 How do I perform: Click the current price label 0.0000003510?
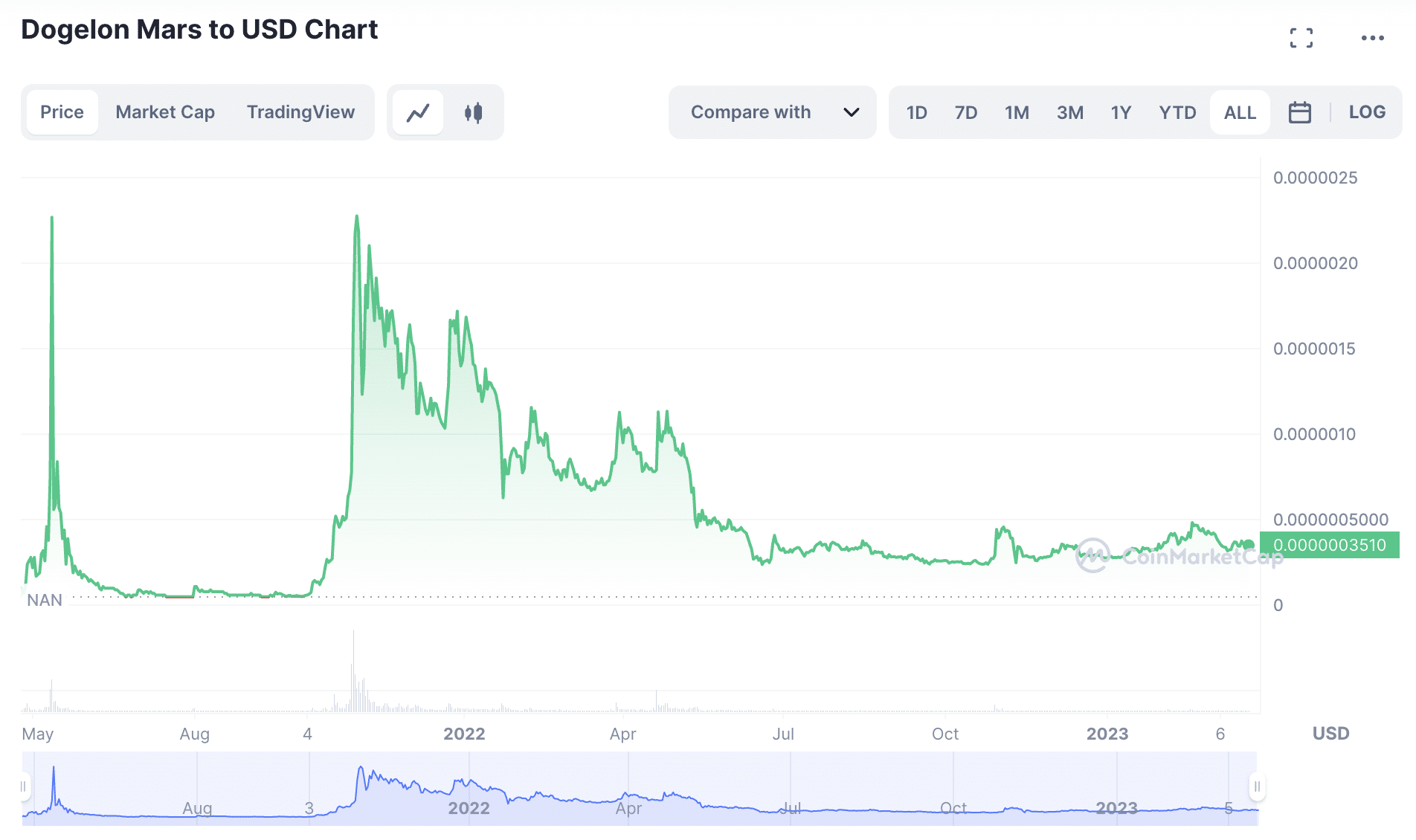point(1330,545)
